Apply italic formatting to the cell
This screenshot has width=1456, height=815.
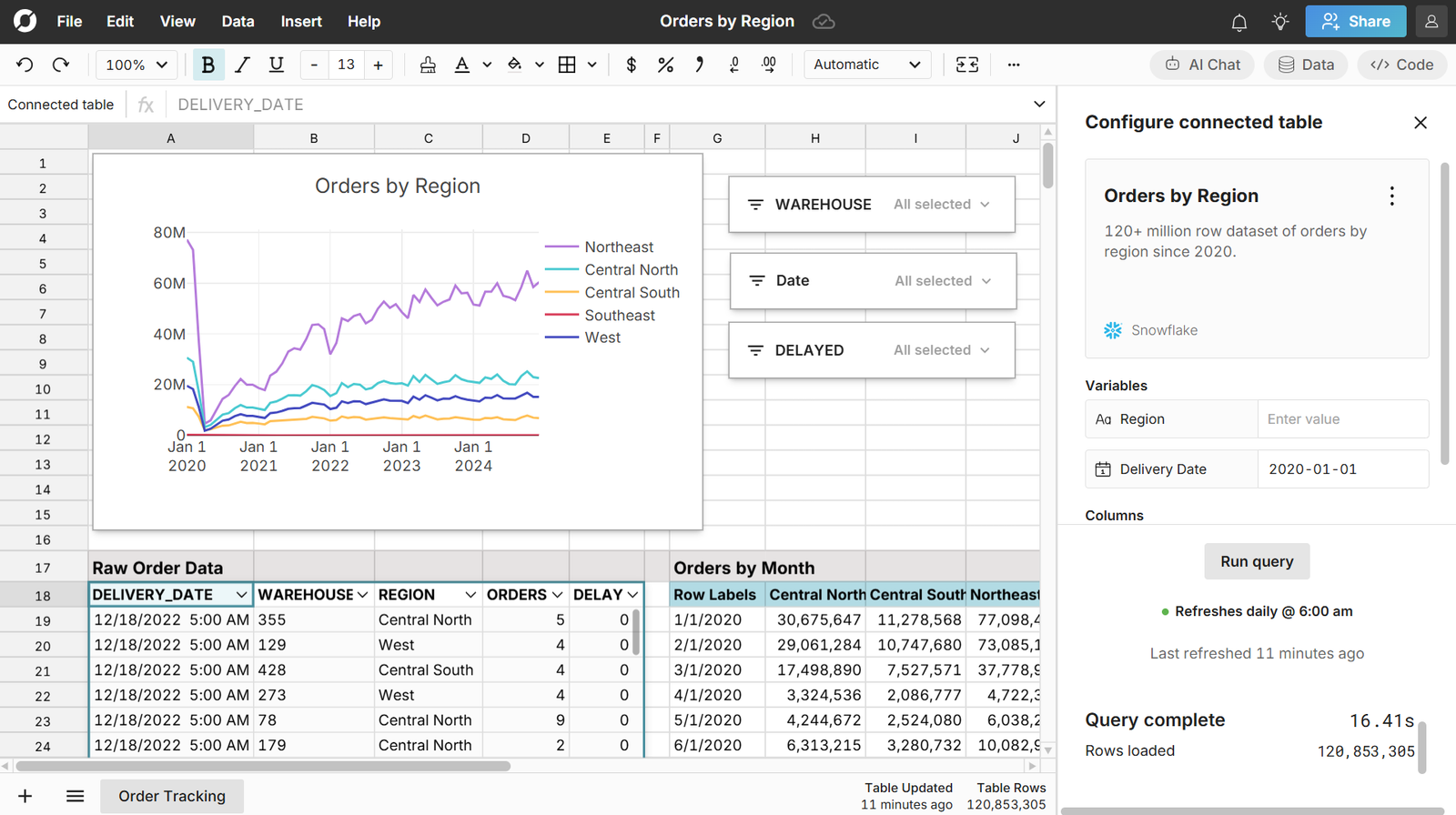click(x=242, y=65)
